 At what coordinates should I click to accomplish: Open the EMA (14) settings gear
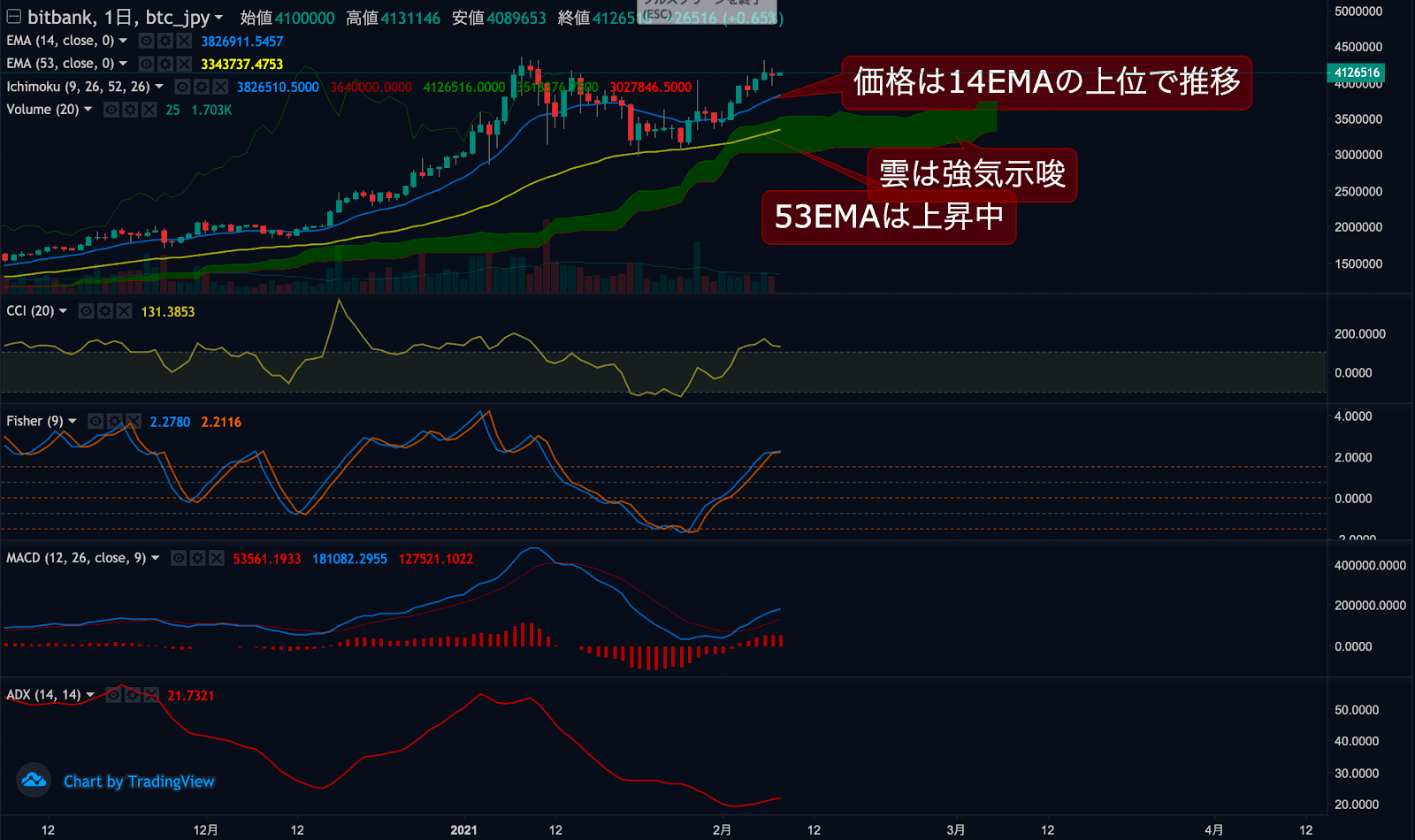pos(164,41)
